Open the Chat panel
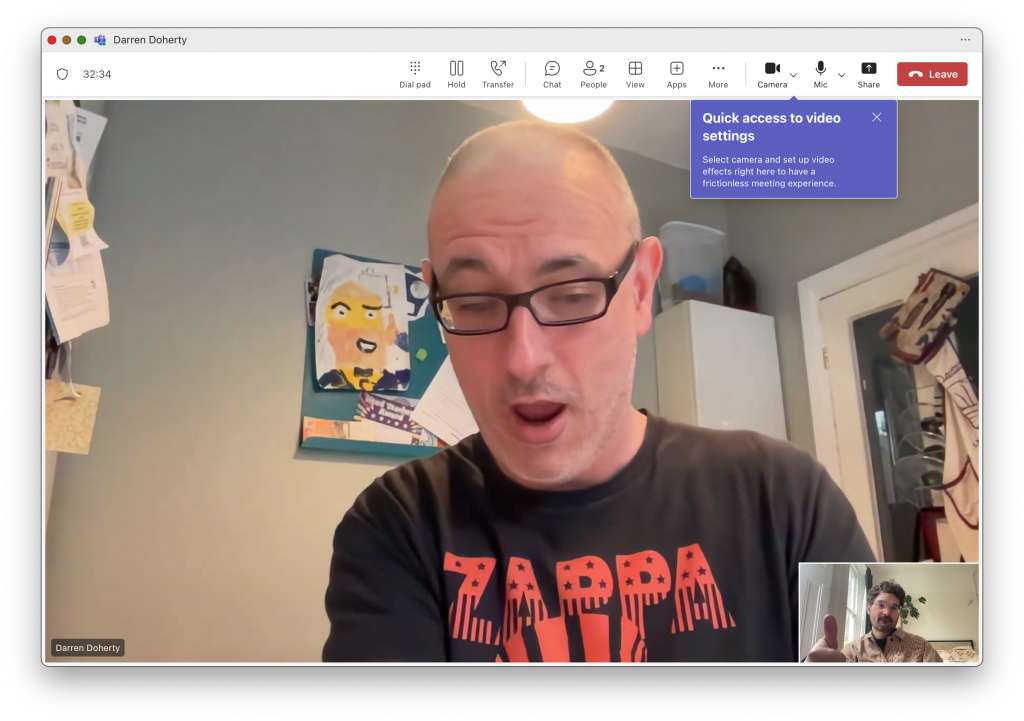The image size is (1024, 721). (x=552, y=74)
